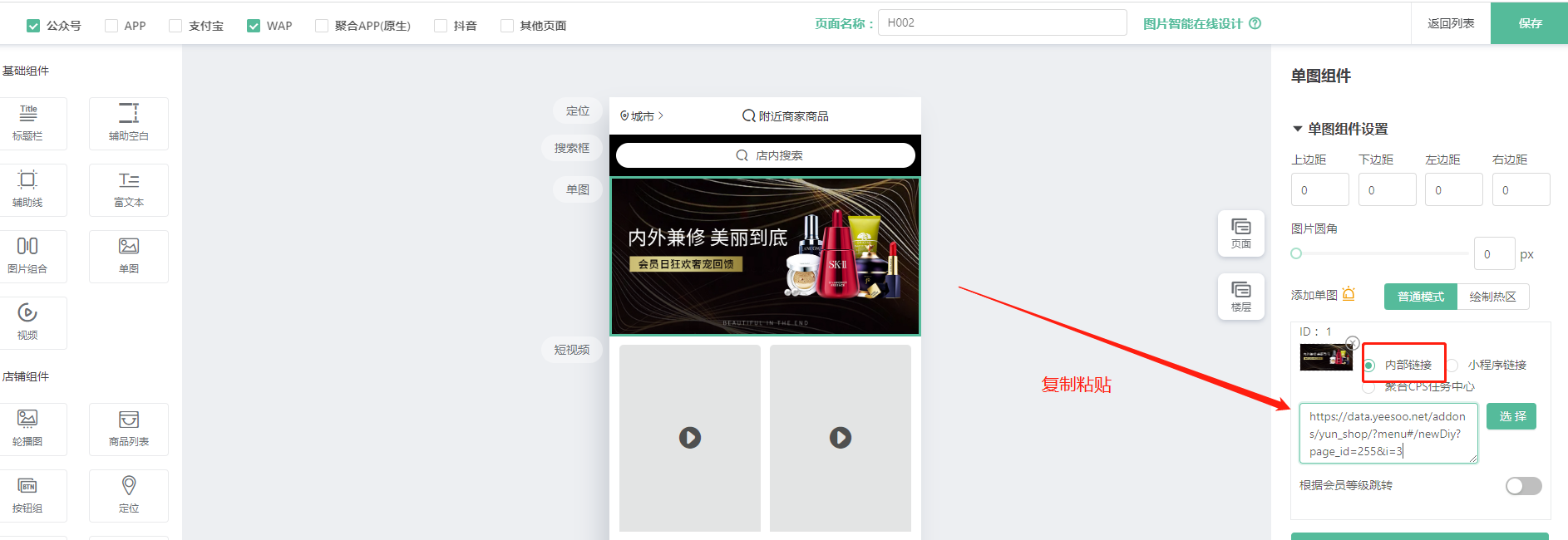Pick the 图片组合 image group component

[x=28, y=256]
